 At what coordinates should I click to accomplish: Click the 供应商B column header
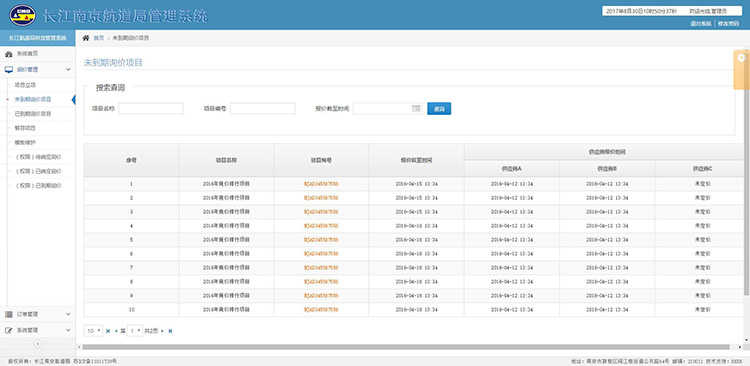coord(607,169)
